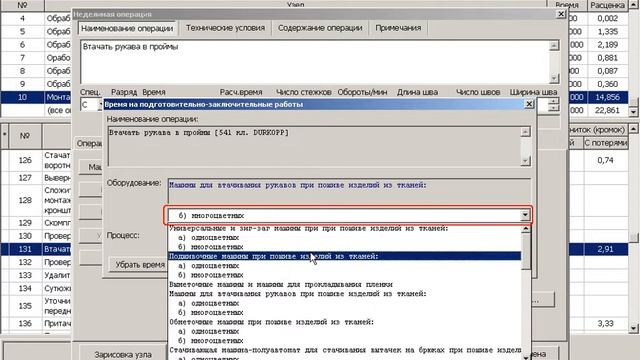Open the Содержание операции tab
The image size is (640, 360).
pyautogui.click(x=320, y=28)
